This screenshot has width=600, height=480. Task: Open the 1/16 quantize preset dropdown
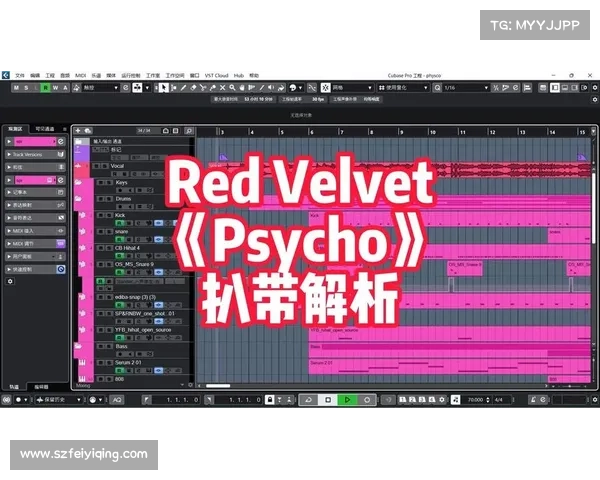point(466,88)
